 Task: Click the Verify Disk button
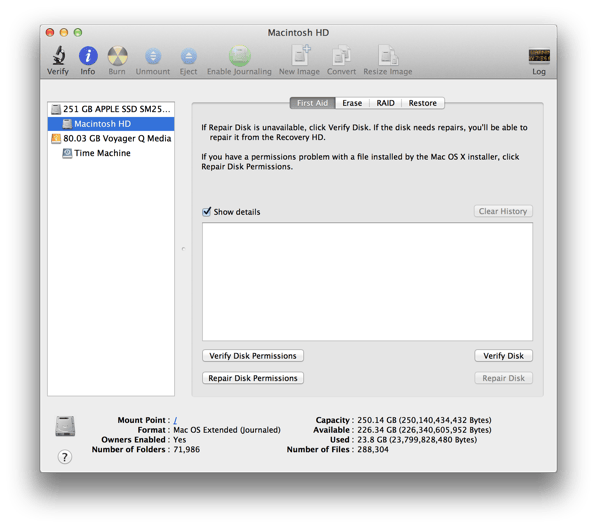tap(503, 356)
